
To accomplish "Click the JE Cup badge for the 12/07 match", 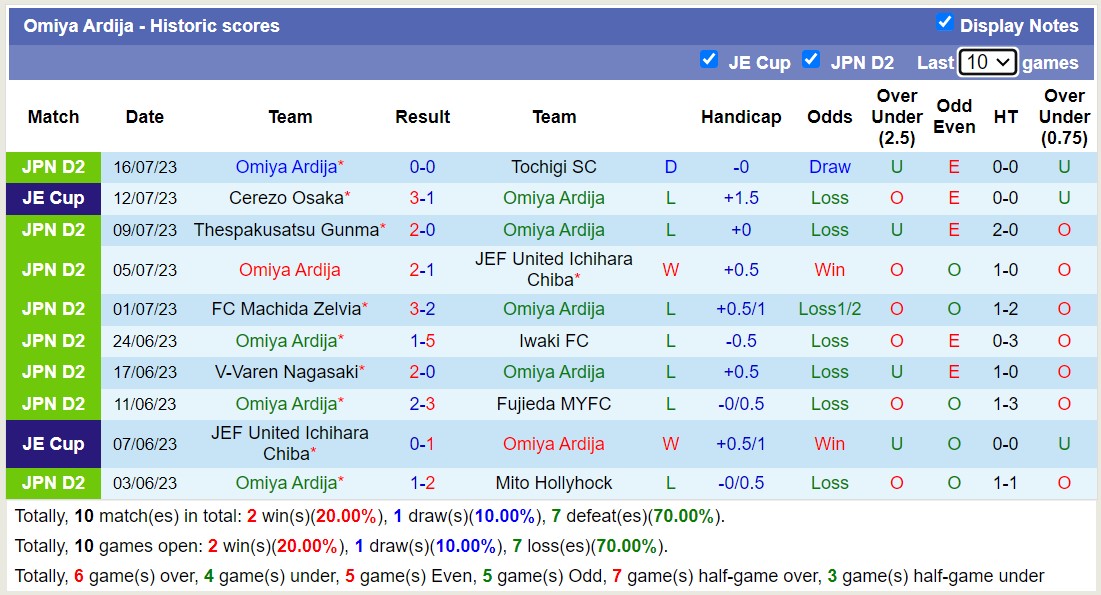I will tap(53, 198).
